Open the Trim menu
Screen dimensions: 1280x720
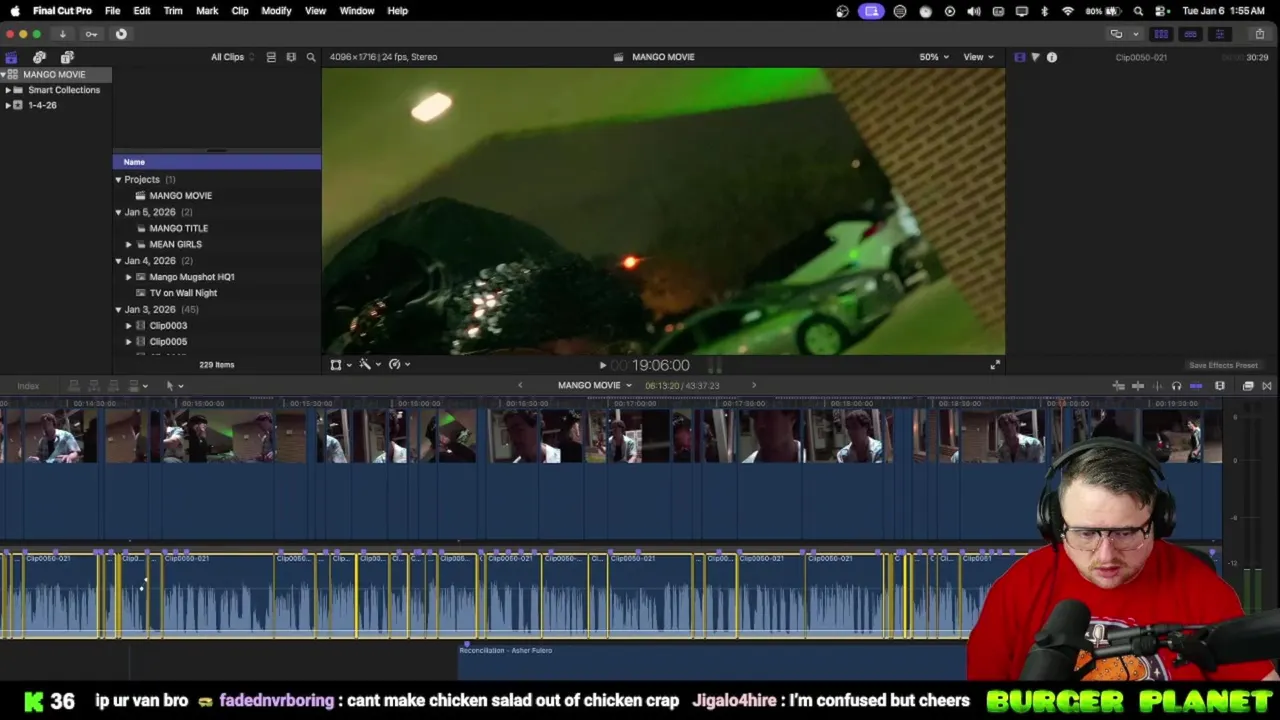173,11
